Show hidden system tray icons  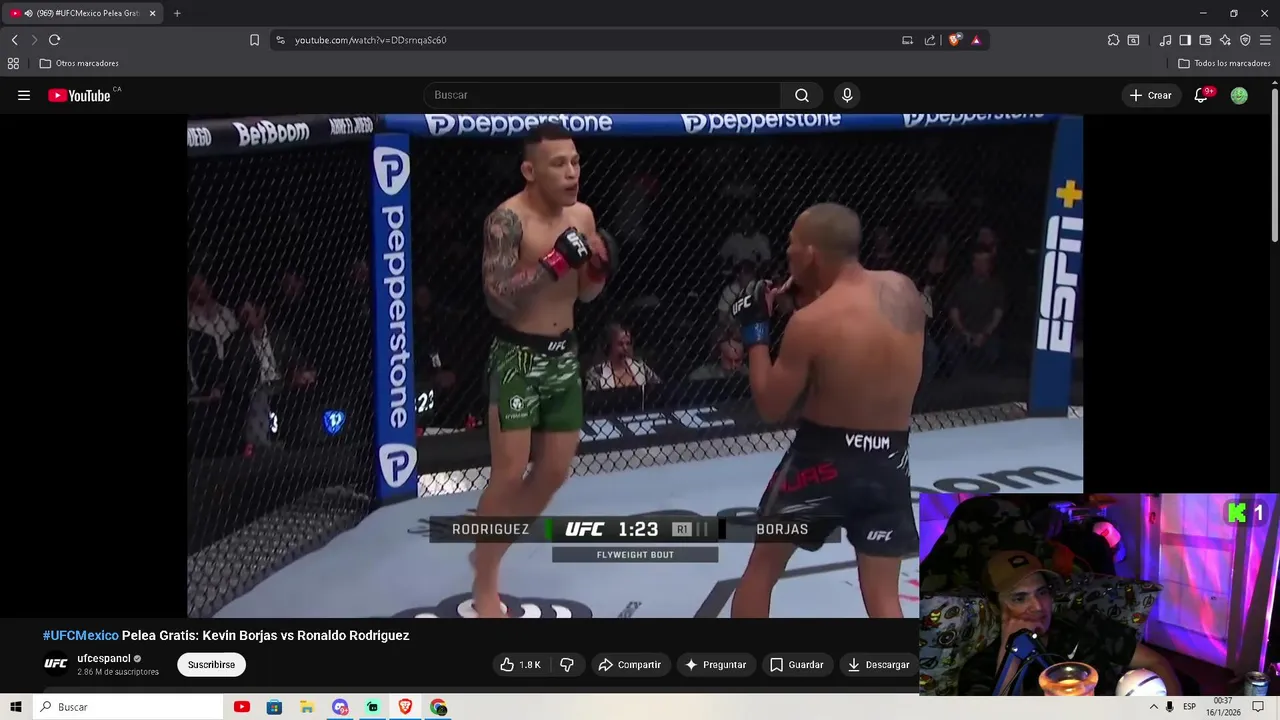(1153, 707)
